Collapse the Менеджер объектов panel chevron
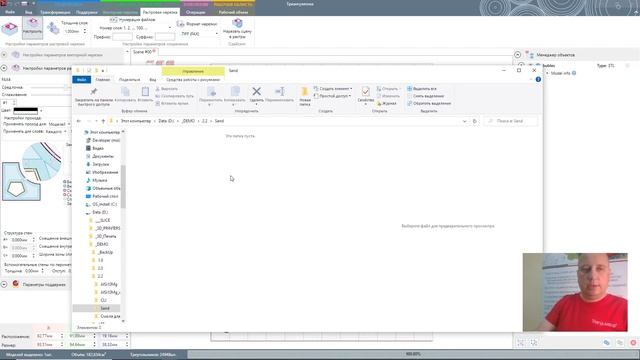The width and height of the screenshot is (640, 360). point(518,55)
